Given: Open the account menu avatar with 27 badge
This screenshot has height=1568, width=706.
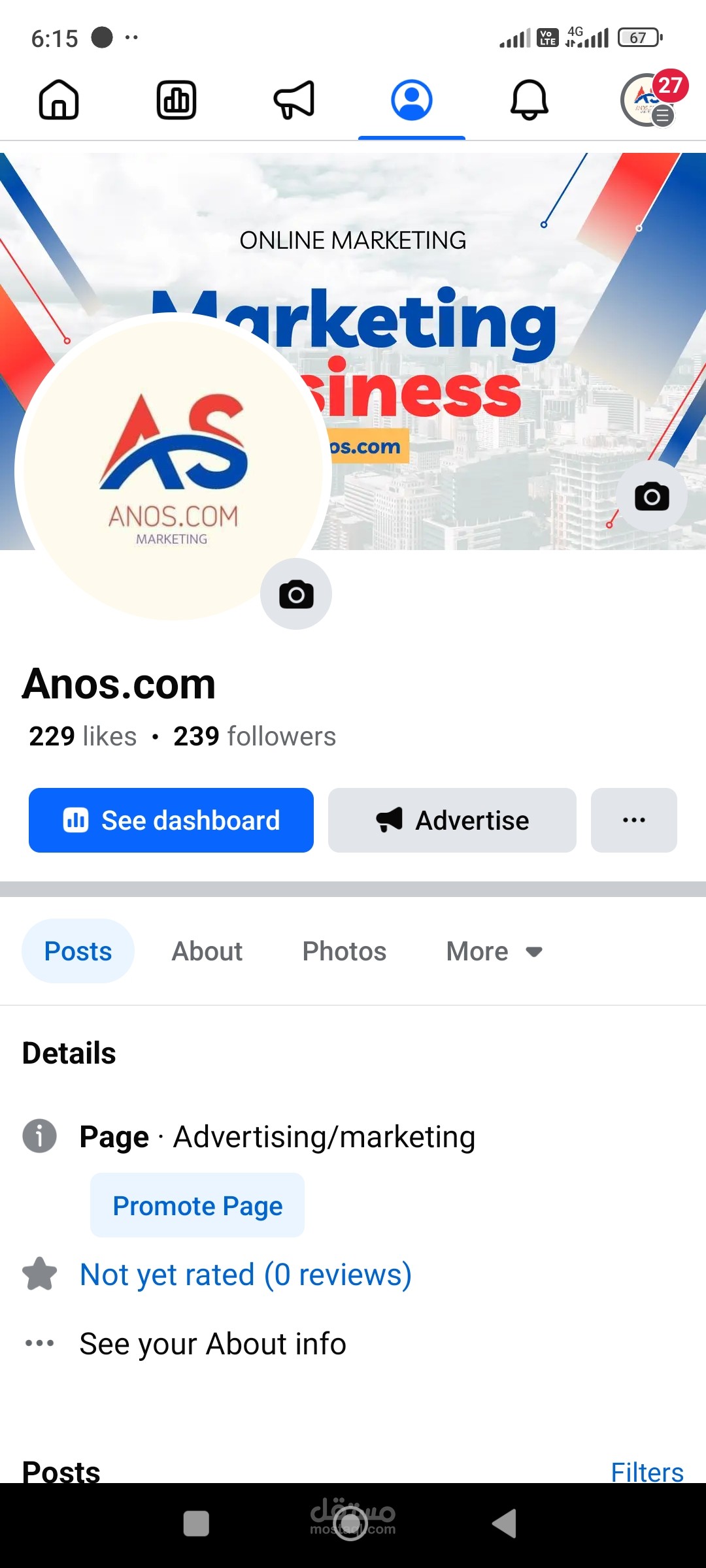Looking at the screenshot, I should click(651, 98).
